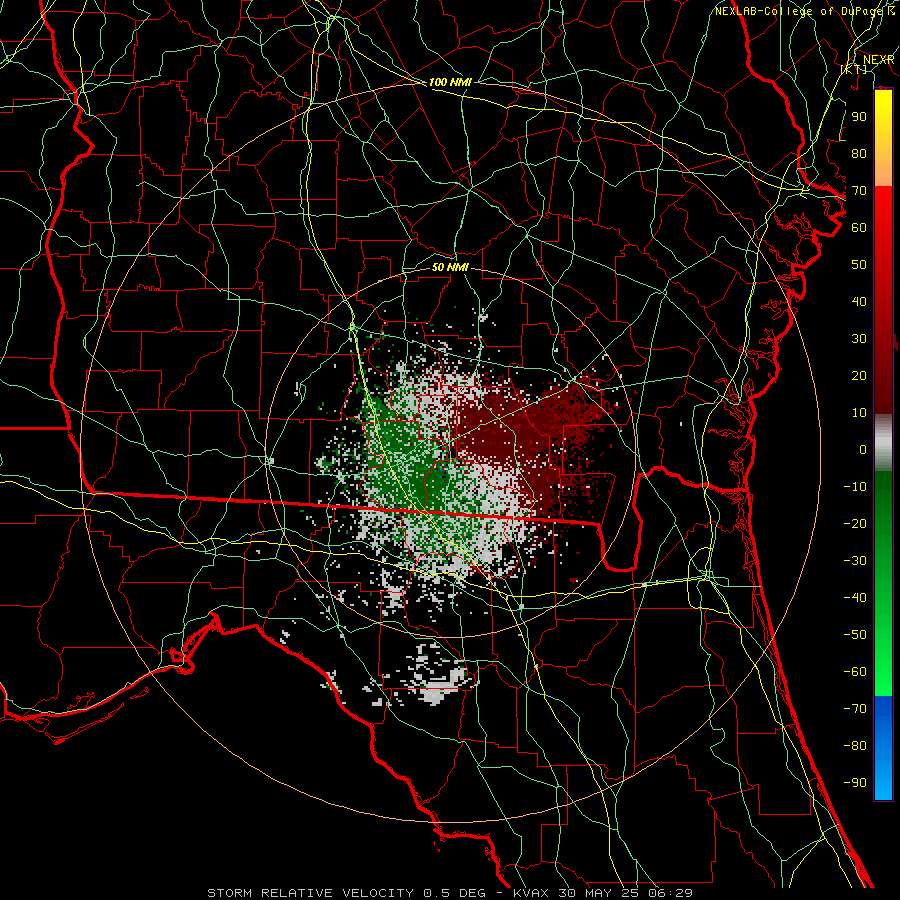
Task: Click the "100 NMI" range ring label
Action: pyautogui.click(x=450, y=82)
